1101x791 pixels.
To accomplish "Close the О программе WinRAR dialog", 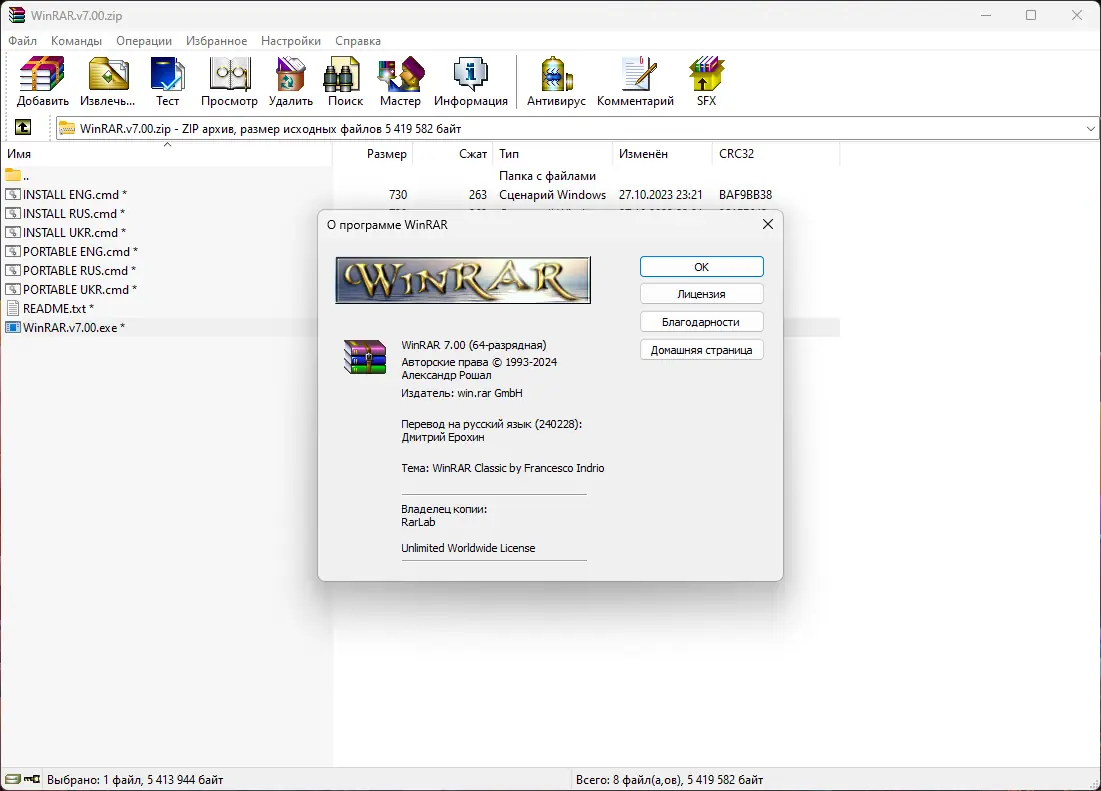I will [x=767, y=224].
